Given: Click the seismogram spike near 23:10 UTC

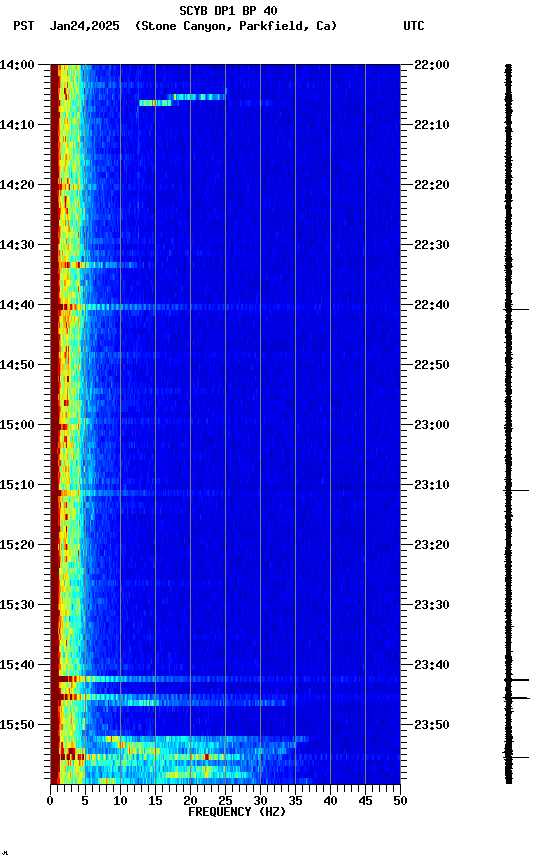Looking at the screenshot, I should pos(517,490).
